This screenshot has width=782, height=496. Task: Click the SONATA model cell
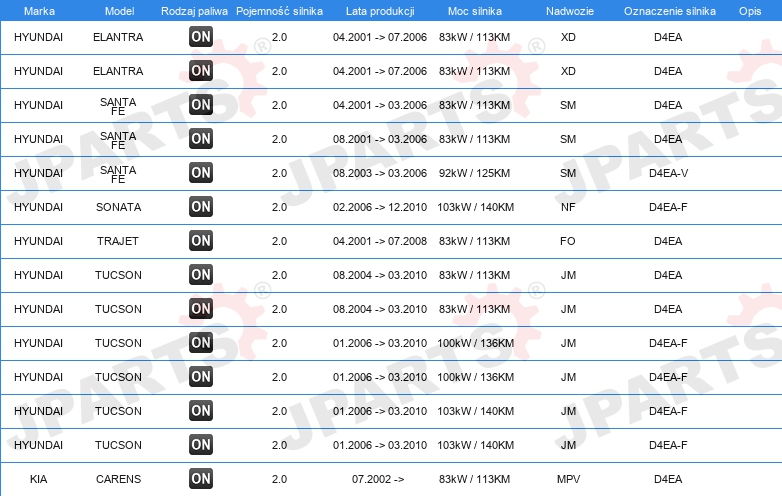pos(118,207)
